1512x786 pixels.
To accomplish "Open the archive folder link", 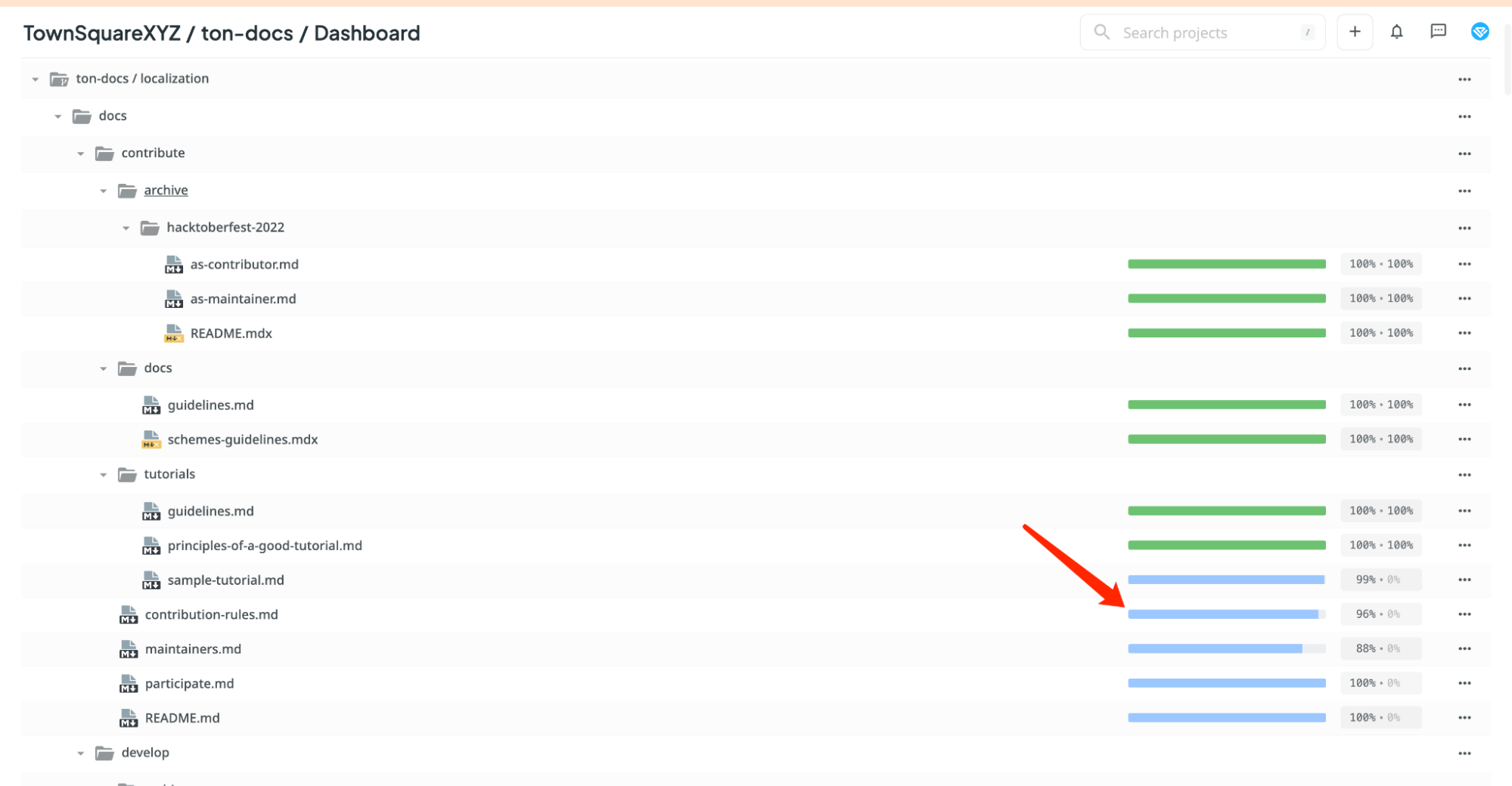I will pyautogui.click(x=166, y=190).
